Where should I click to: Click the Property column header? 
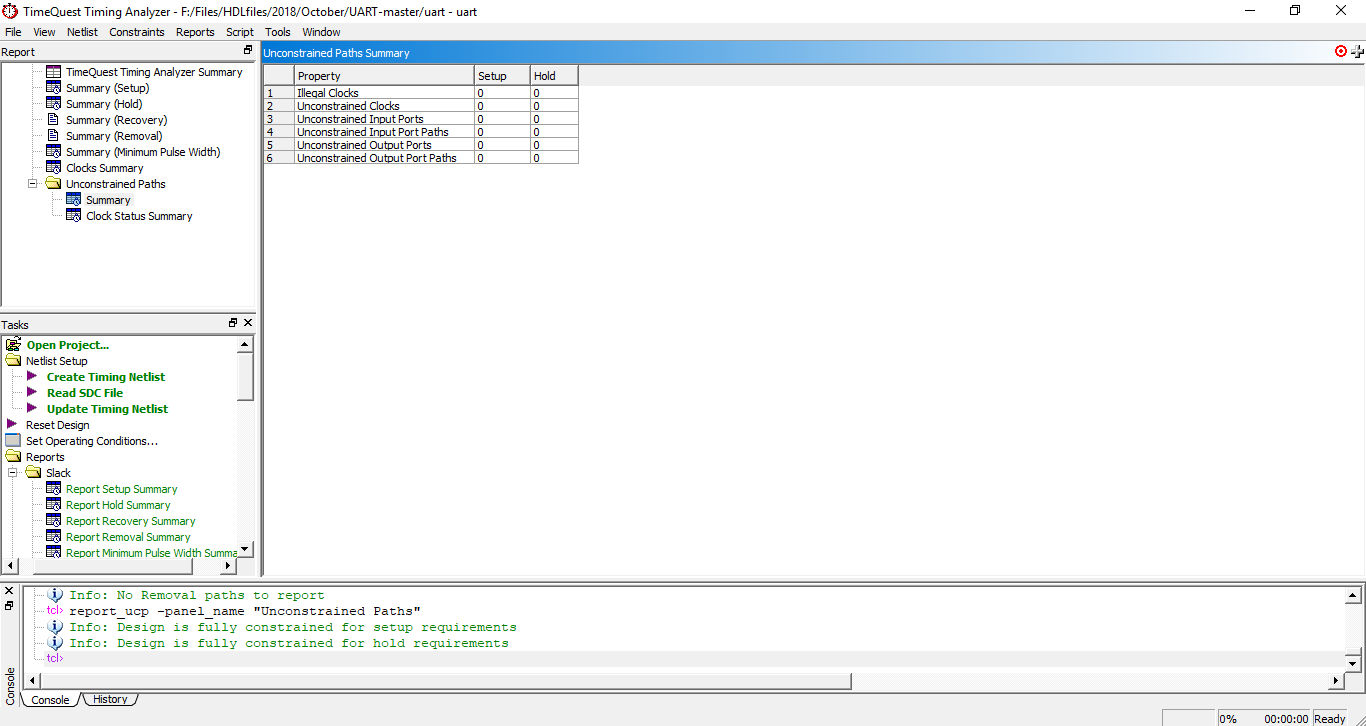(384, 76)
